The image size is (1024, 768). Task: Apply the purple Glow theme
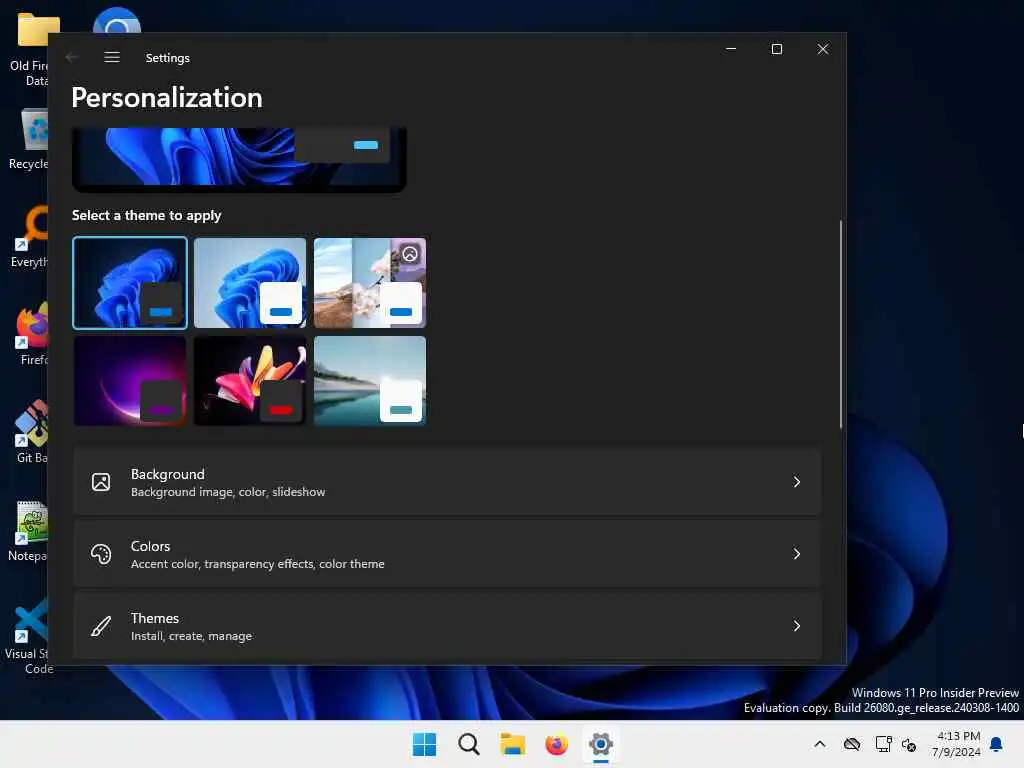[130, 381]
